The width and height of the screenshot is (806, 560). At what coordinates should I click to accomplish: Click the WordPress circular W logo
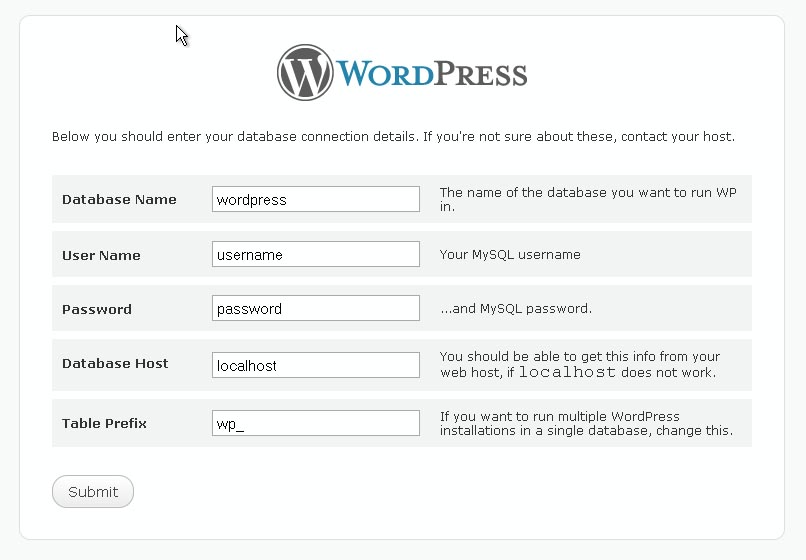pos(306,73)
